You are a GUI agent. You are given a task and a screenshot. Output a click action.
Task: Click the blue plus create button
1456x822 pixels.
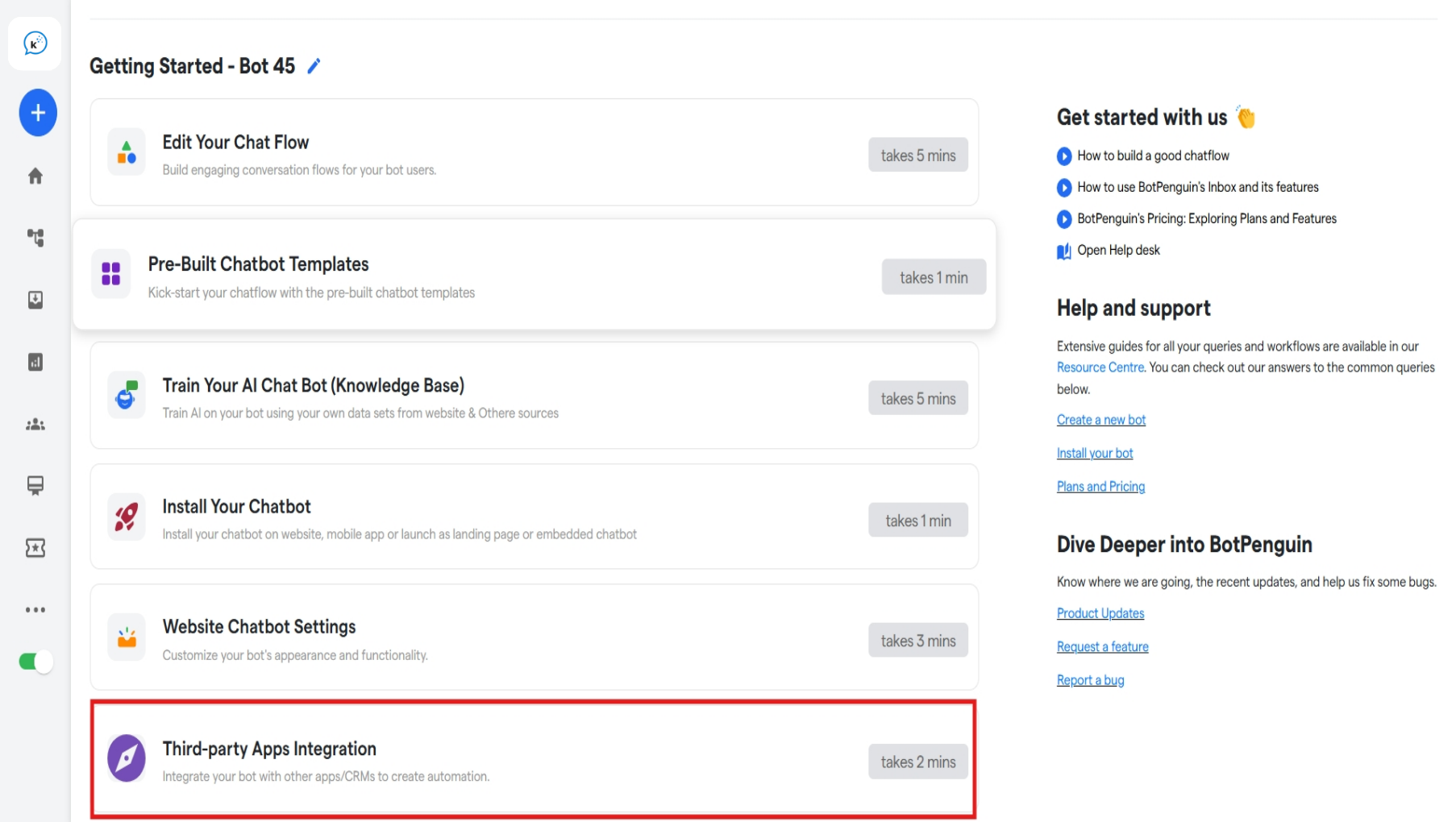[x=38, y=113]
